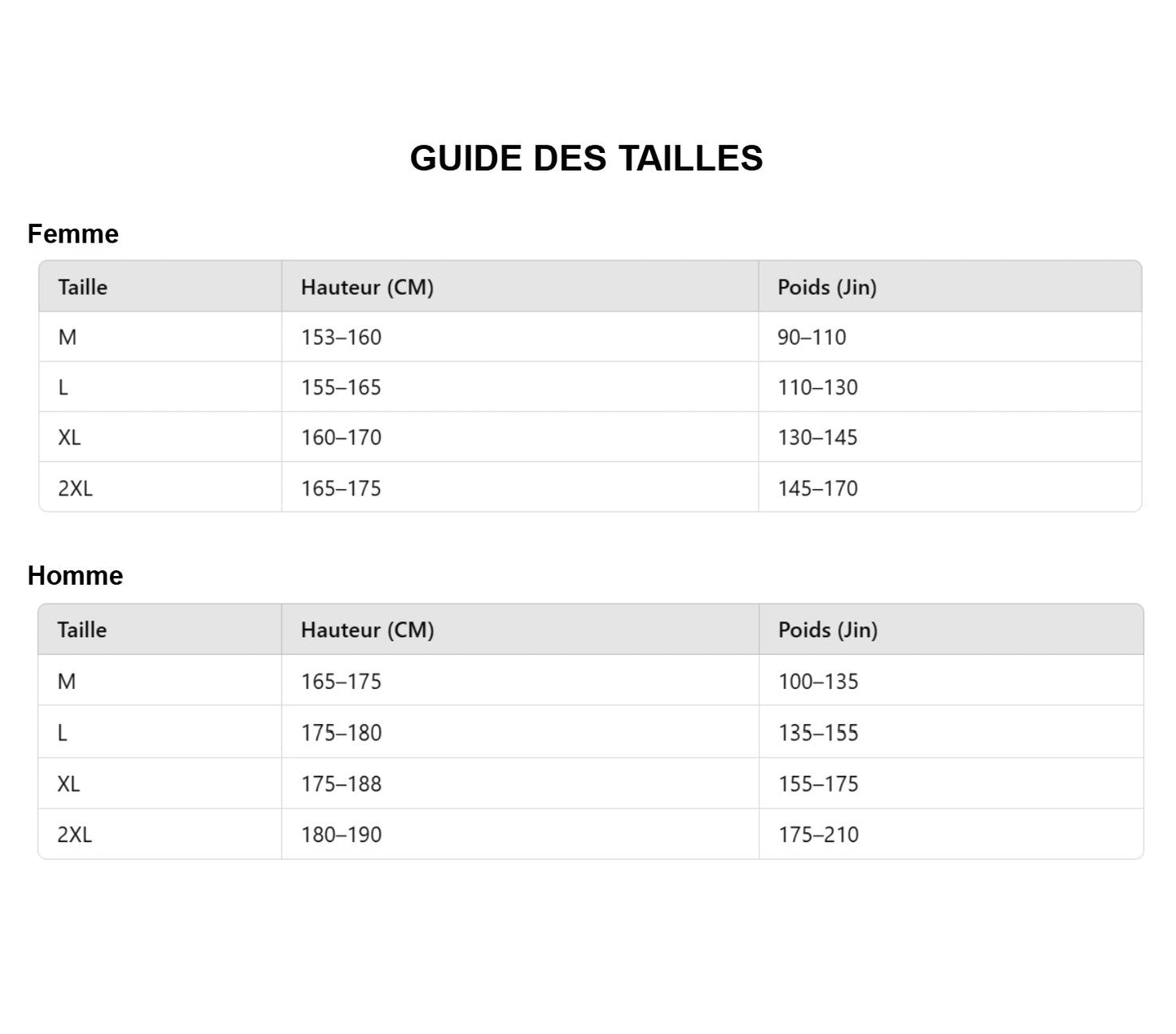Select the Femme section heading
Image resolution: width=1176 pixels, height=1034 pixels.
73,234
